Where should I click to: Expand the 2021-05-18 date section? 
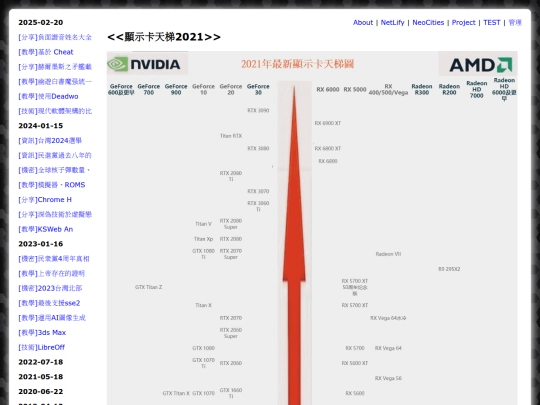tap(41, 377)
